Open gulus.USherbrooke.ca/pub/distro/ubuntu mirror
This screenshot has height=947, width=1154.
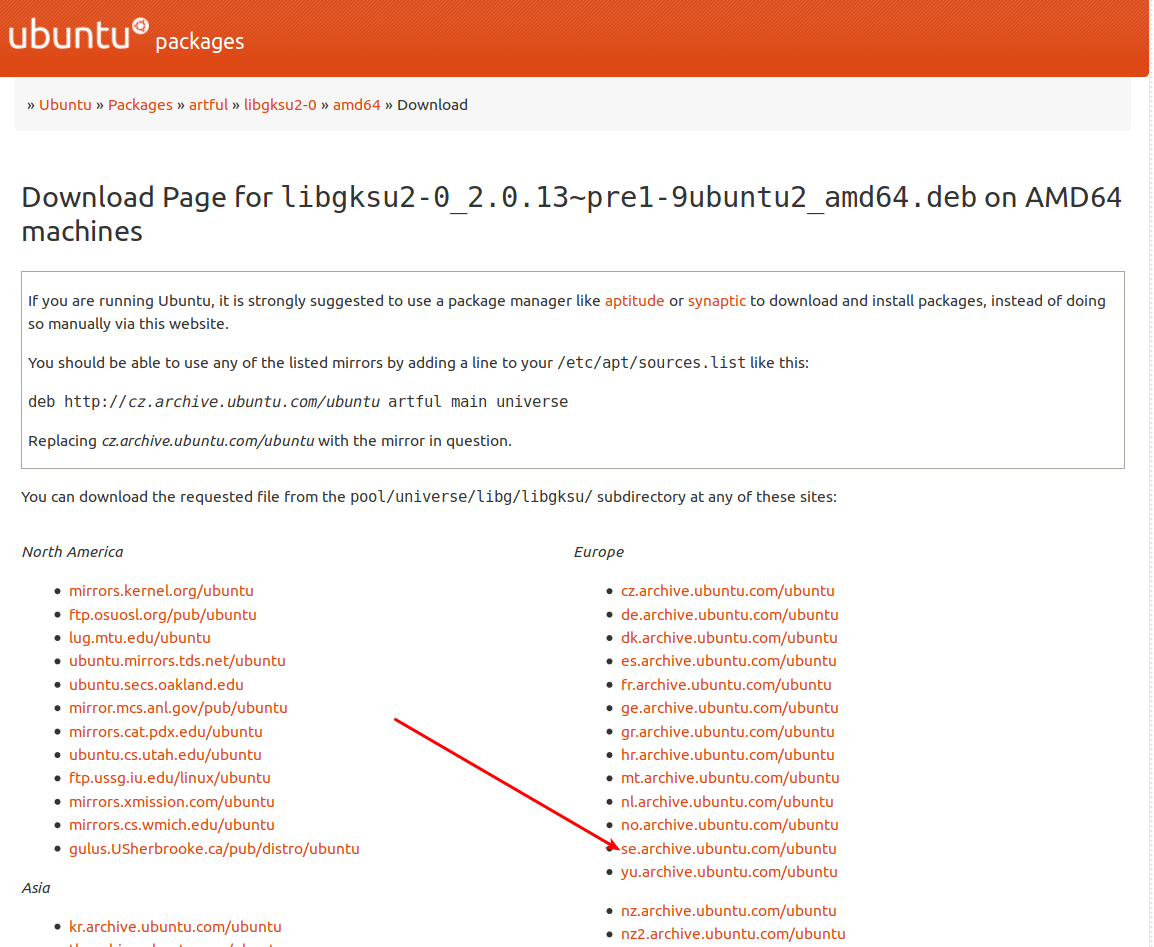214,848
